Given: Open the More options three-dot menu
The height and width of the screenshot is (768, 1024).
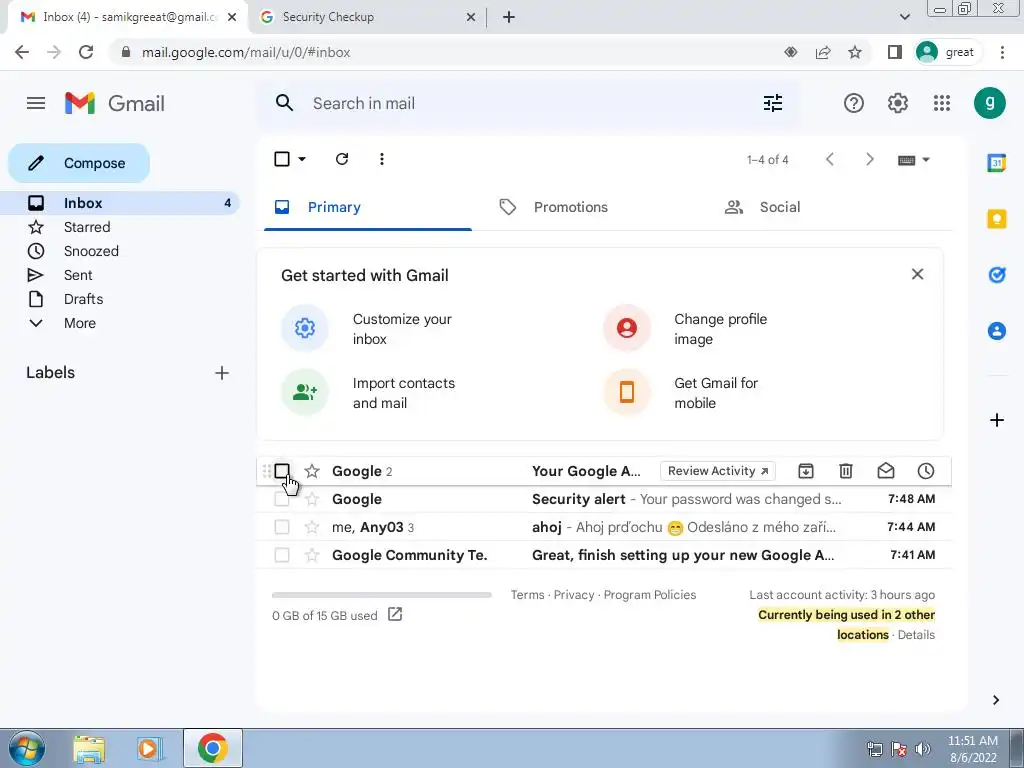Looking at the screenshot, I should (382, 159).
